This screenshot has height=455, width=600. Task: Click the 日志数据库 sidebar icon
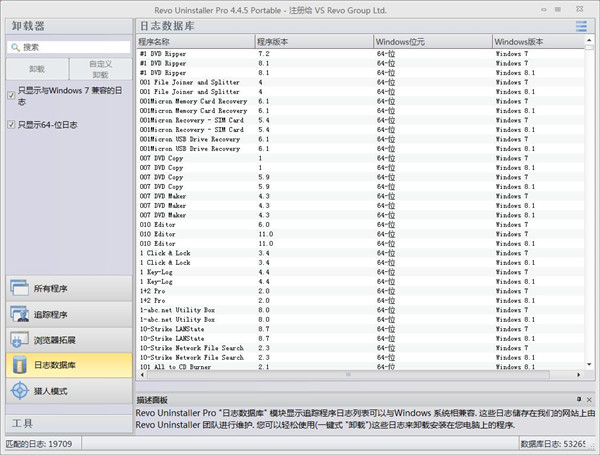coord(20,365)
